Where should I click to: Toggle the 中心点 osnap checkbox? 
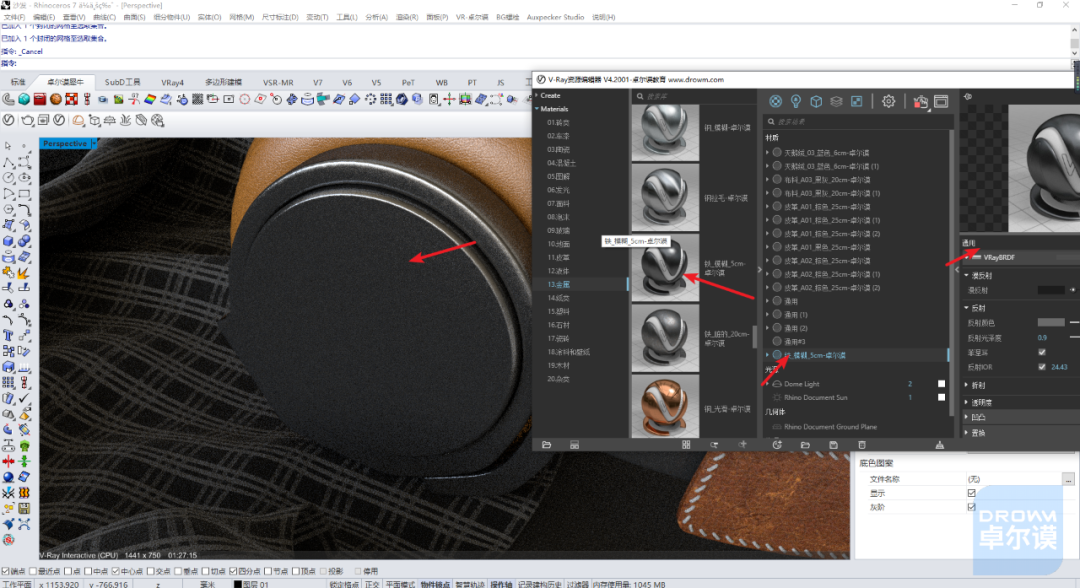[116, 571]
